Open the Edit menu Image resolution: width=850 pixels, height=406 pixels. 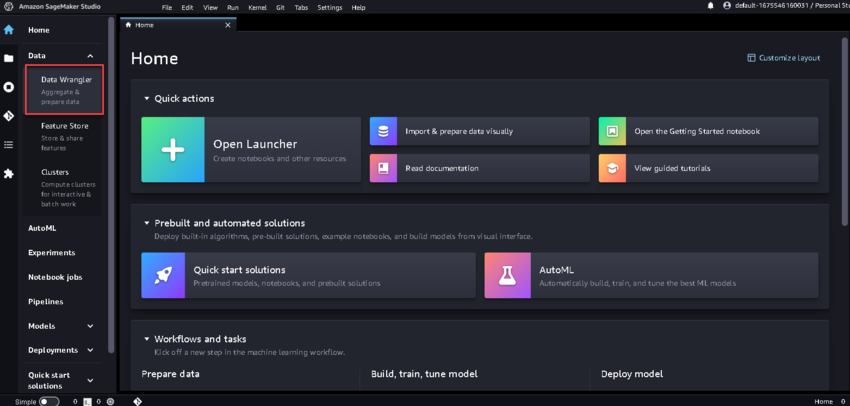[x=187, y=8]
